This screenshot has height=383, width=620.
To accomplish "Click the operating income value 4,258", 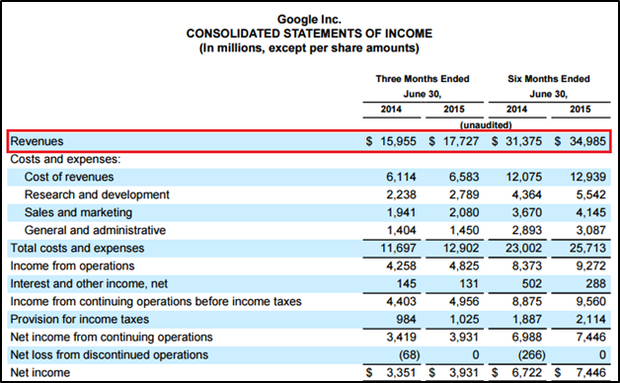I will [x=401, y=266].
